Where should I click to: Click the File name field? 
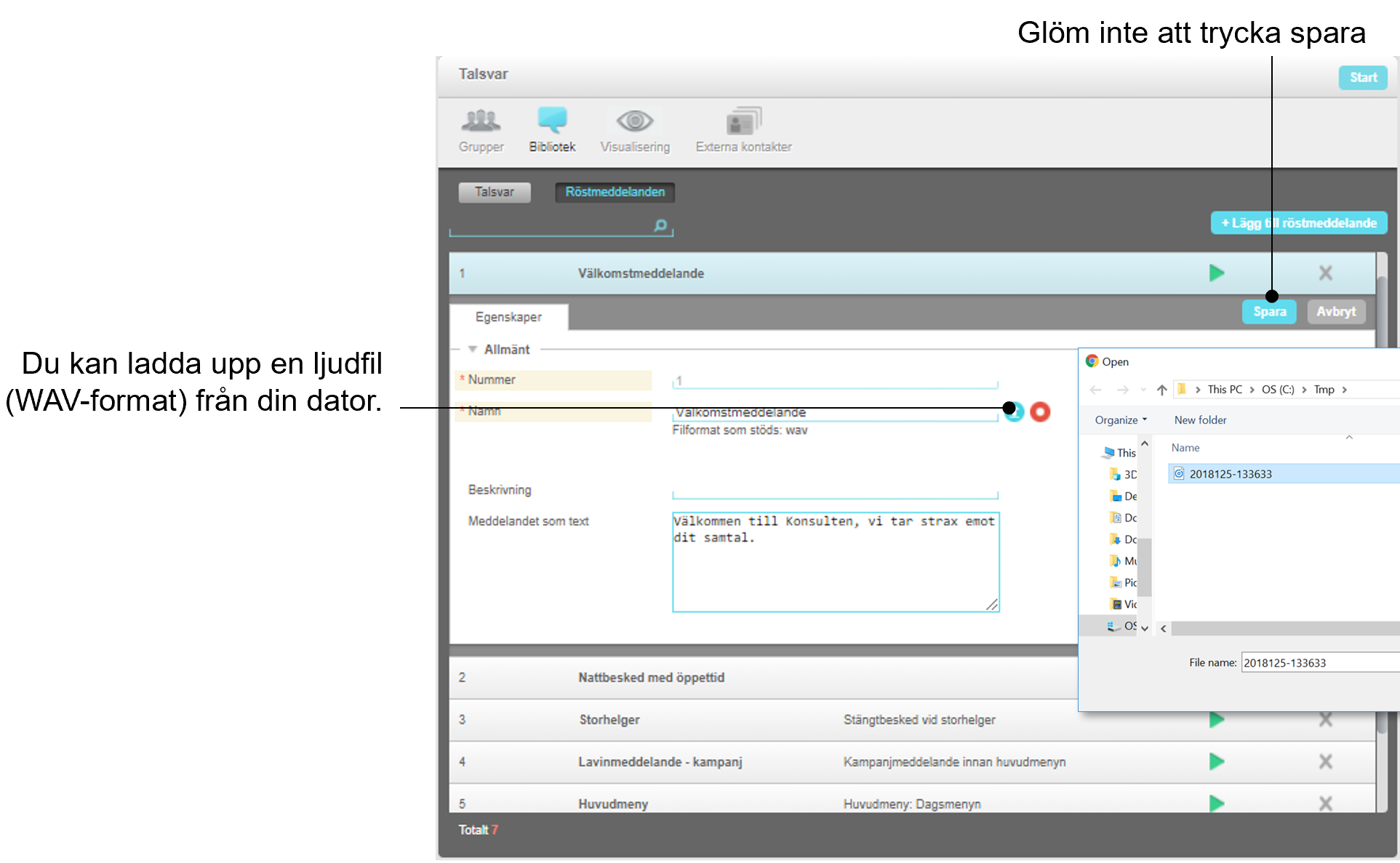coord(1321,662)
